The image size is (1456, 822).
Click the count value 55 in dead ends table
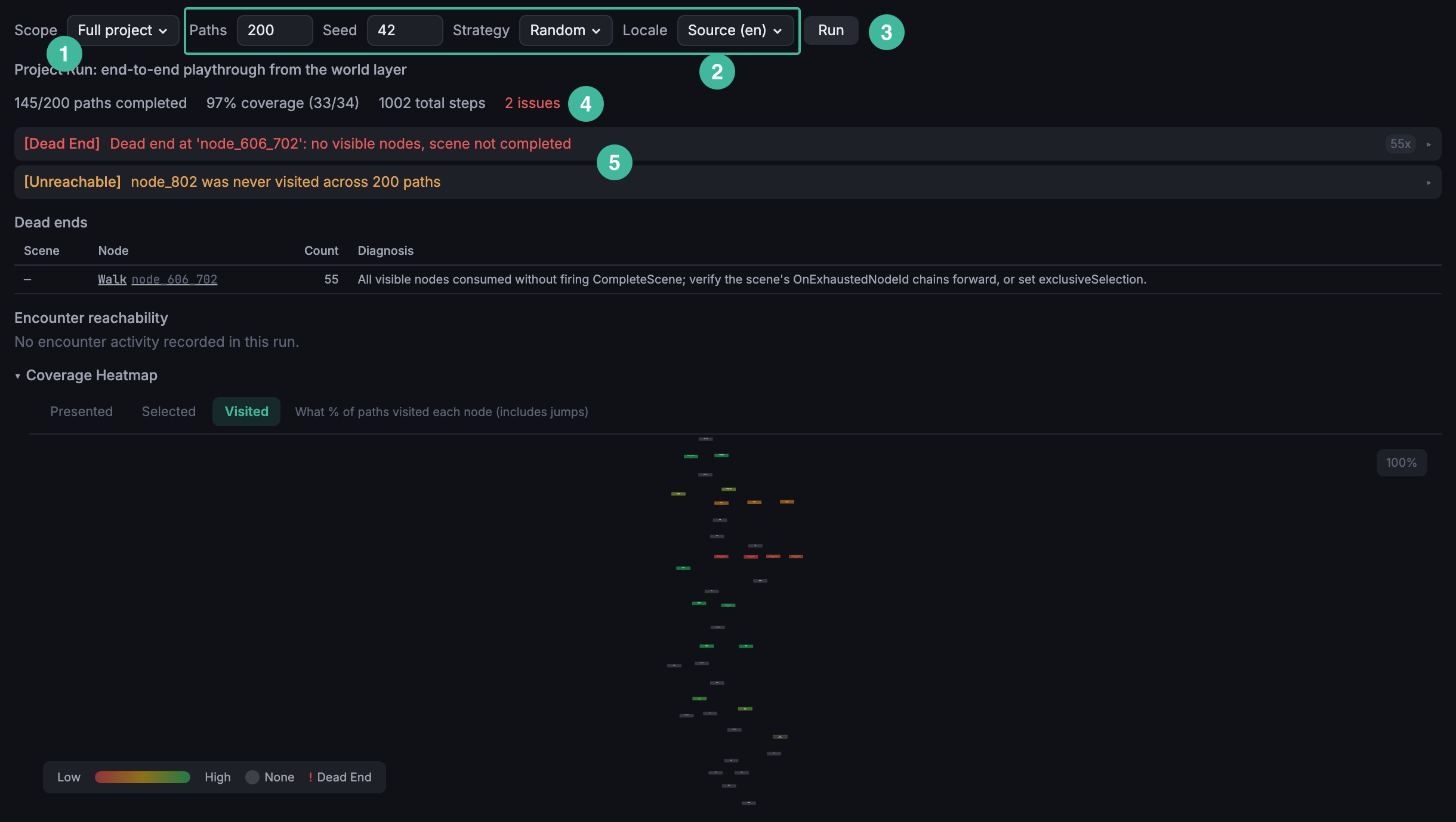tap(331, 279)
